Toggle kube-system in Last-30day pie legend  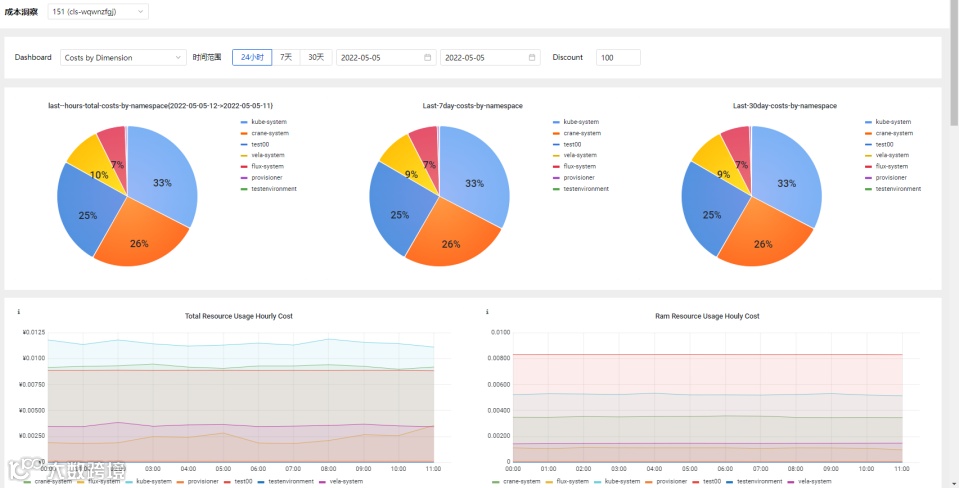(887, 122)
